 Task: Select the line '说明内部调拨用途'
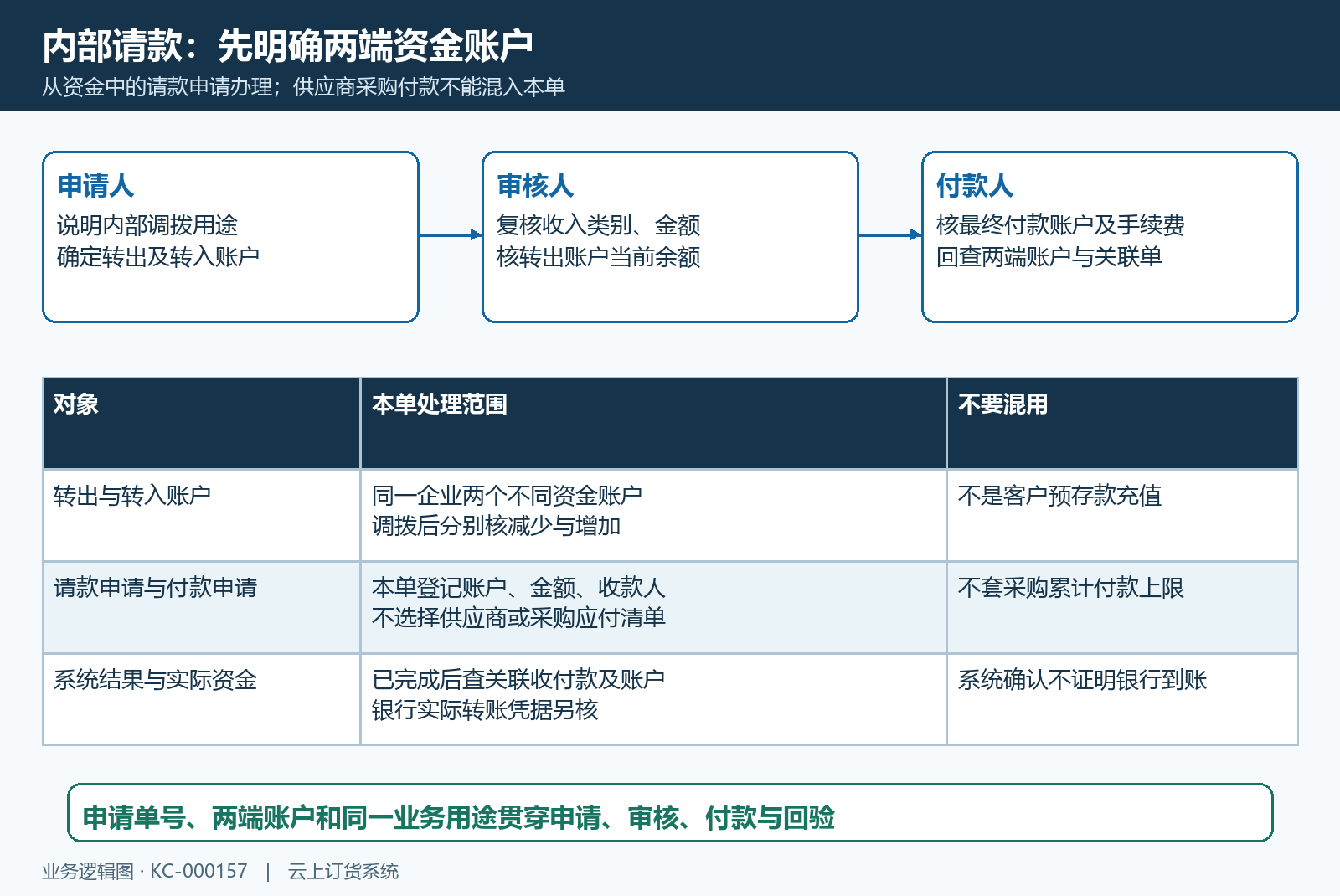(147, 224)
